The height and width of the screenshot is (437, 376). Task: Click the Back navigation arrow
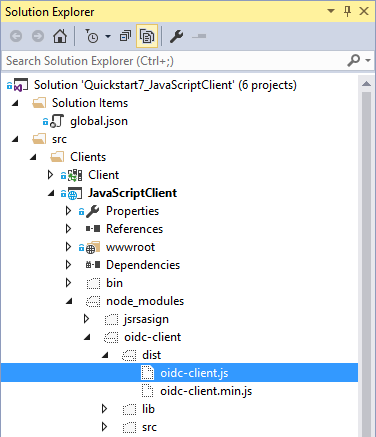[16, 36]
